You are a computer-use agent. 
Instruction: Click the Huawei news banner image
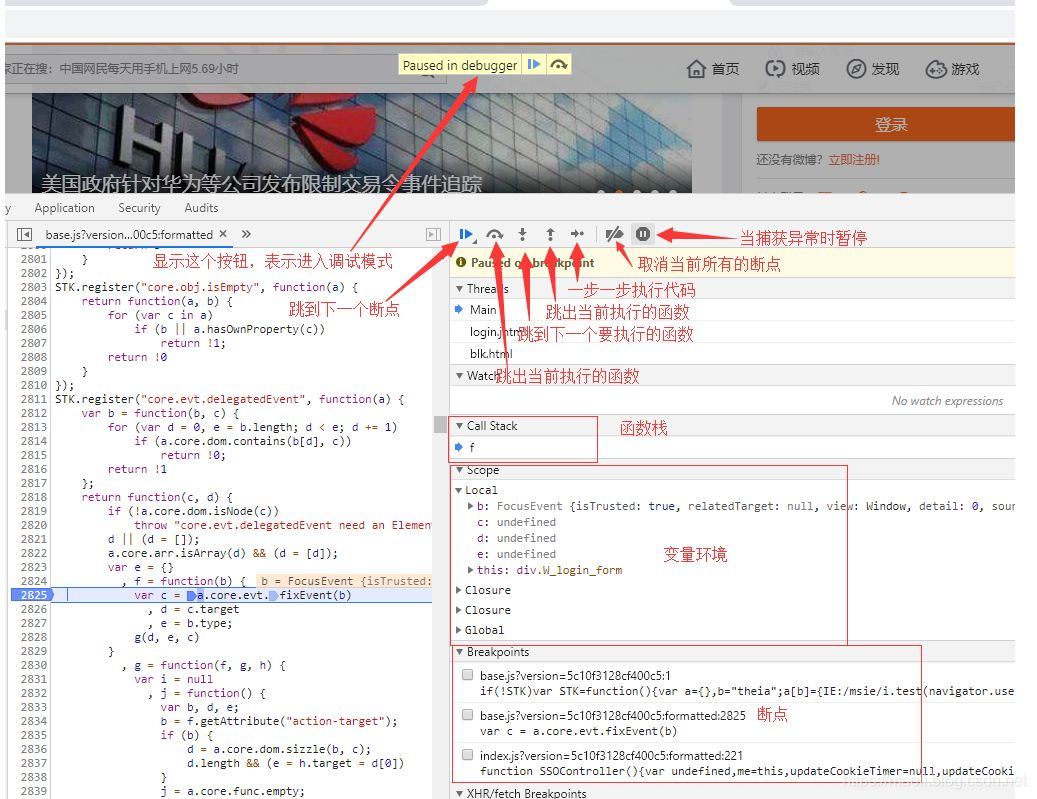click(362, 143)
